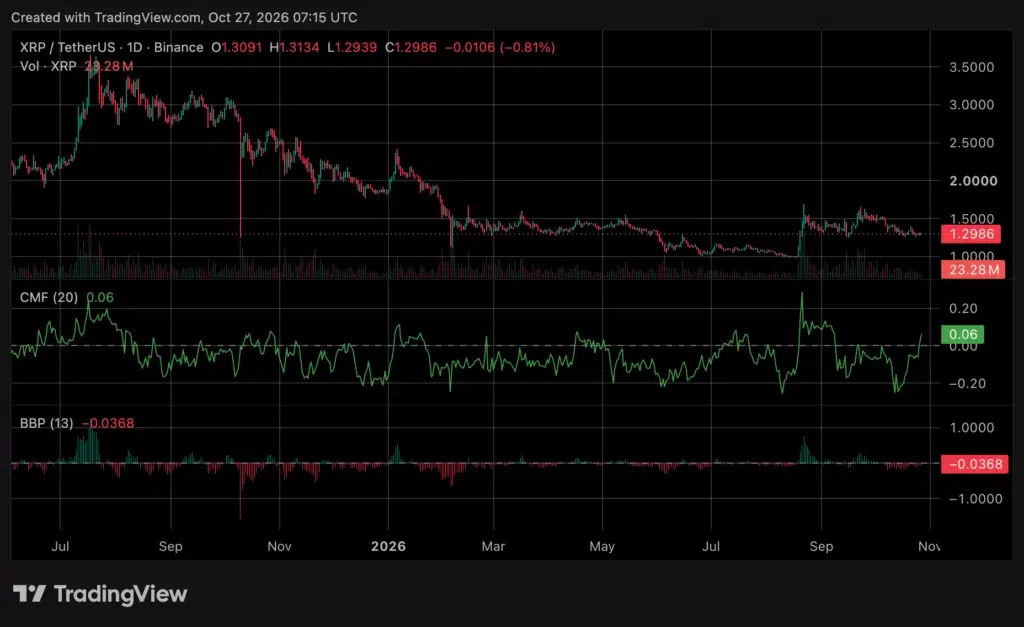Click the BBP 1.0000 axis label
The width and height of the screenshot is (1024, 627).
click(x=971, y=428)
